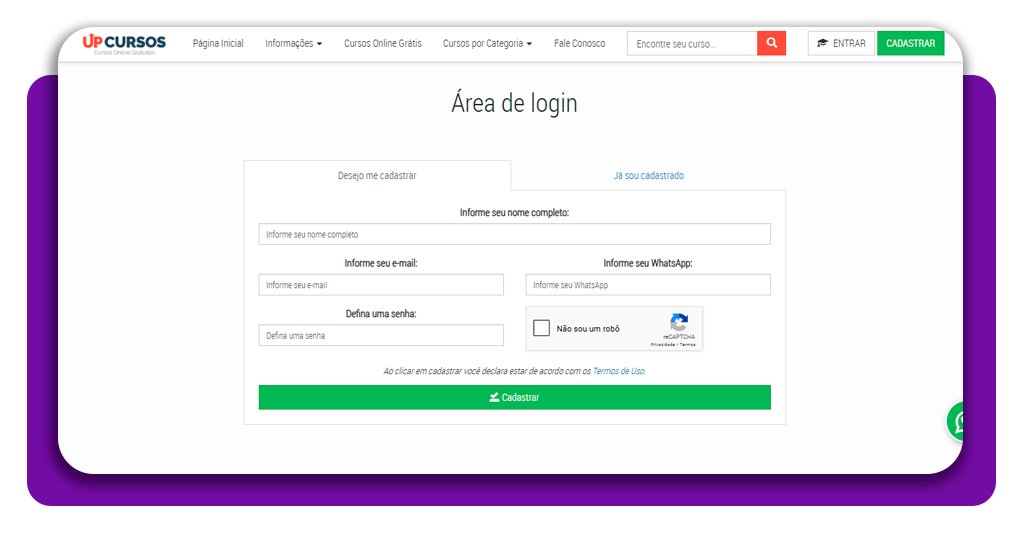The width and height of the screenshot is (1024, 536).
Task: Click the green CADASTRAR header button
Action: [910, 44]
